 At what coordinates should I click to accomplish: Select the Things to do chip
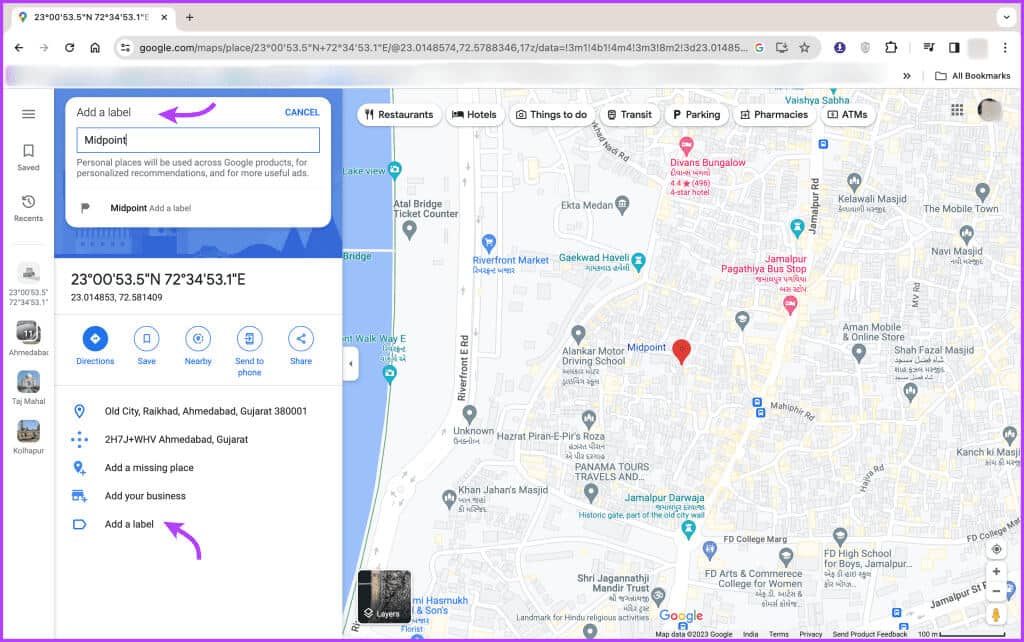click(551, 115)
